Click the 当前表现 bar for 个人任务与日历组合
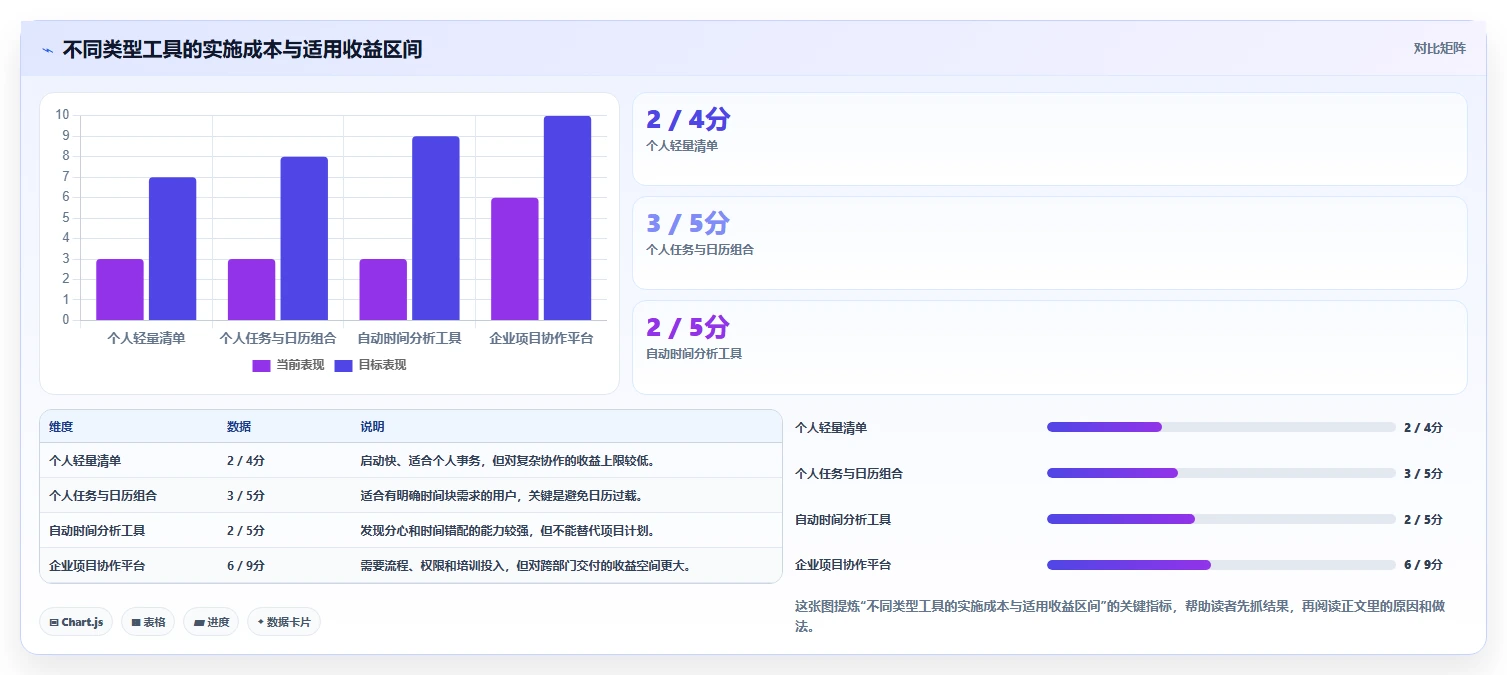This screenshot has height=675, width=1507. (x=252, y=290)
